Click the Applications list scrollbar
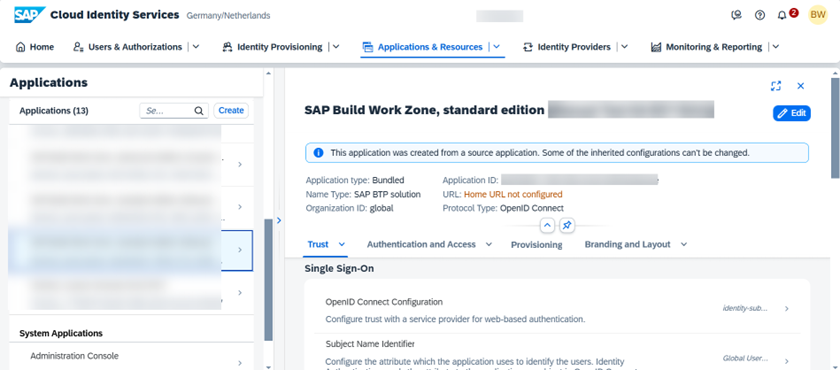The width and height of the screenshot is (840, 370). (269, 280)
